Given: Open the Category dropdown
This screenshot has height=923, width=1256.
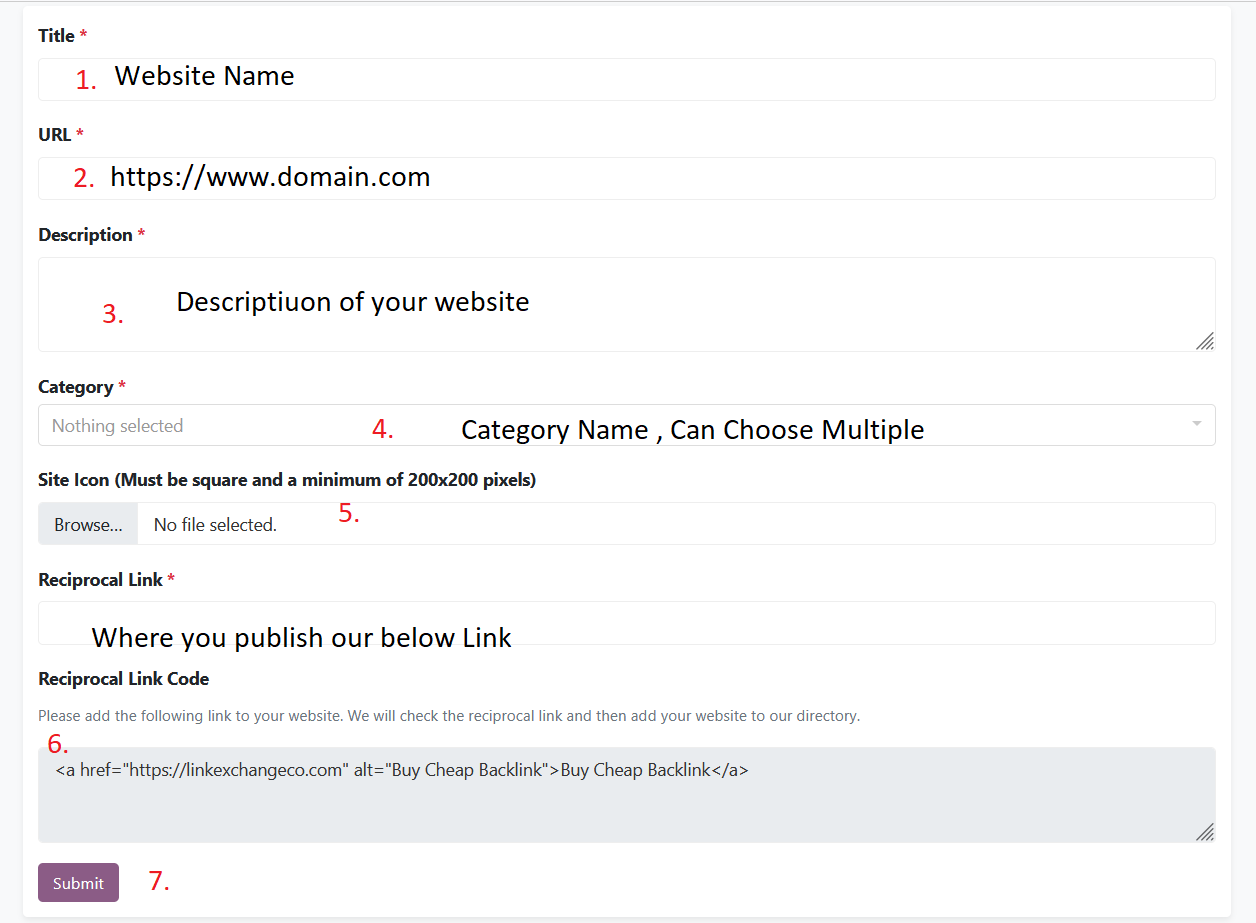Looking at the screenshot, I should 627,425.
